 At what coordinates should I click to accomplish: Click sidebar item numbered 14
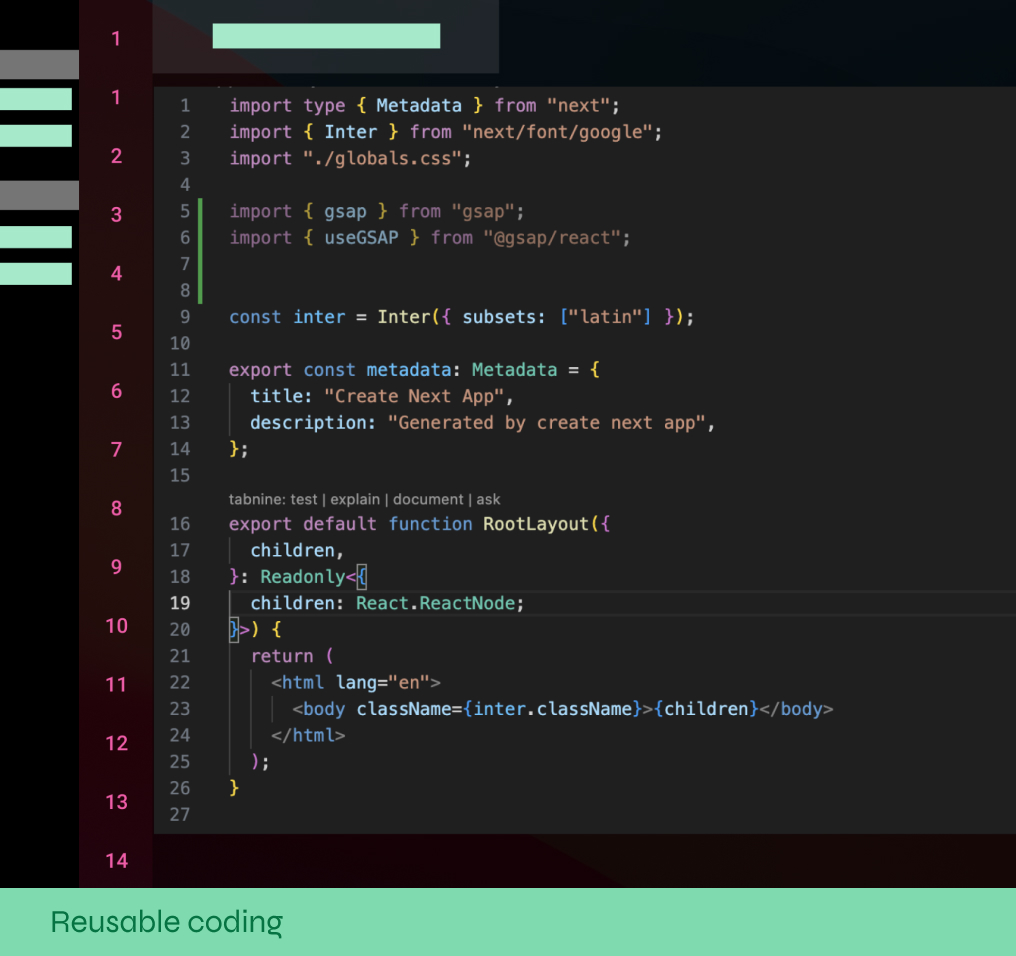pyautogui.click(x=116, y=861)
